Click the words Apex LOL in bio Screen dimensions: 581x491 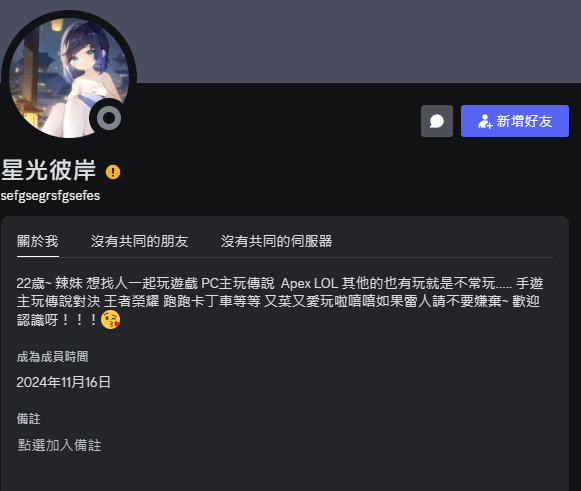coord(309,283)
